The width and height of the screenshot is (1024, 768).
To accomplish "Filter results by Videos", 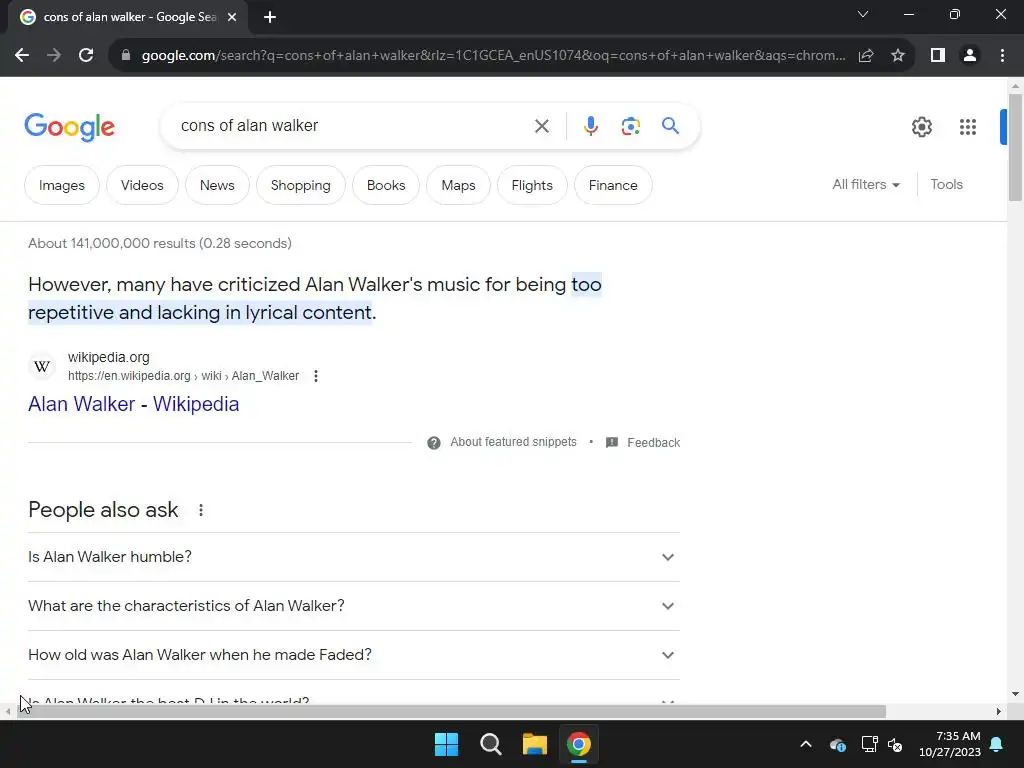I will [142, 185].
